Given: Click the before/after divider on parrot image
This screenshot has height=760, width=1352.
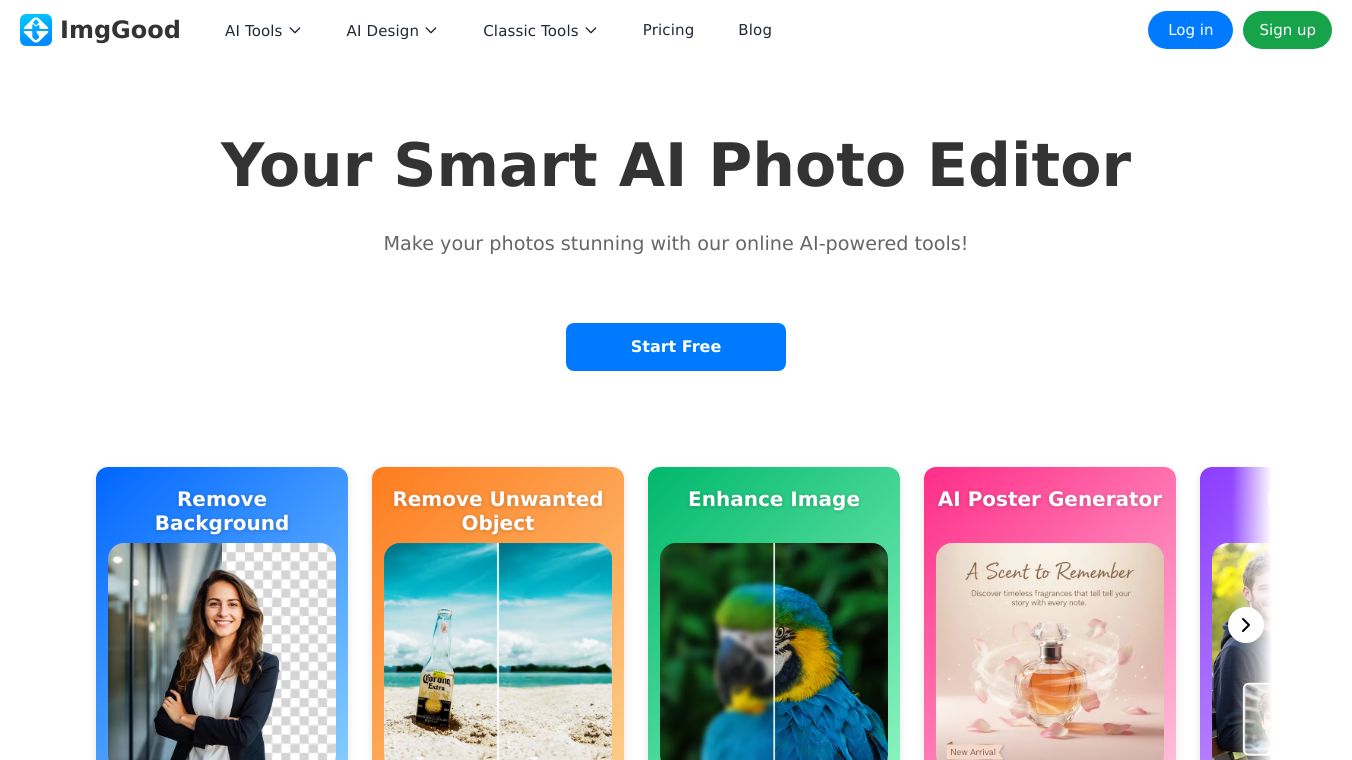Looking at the screenshot, I should 774,651.
